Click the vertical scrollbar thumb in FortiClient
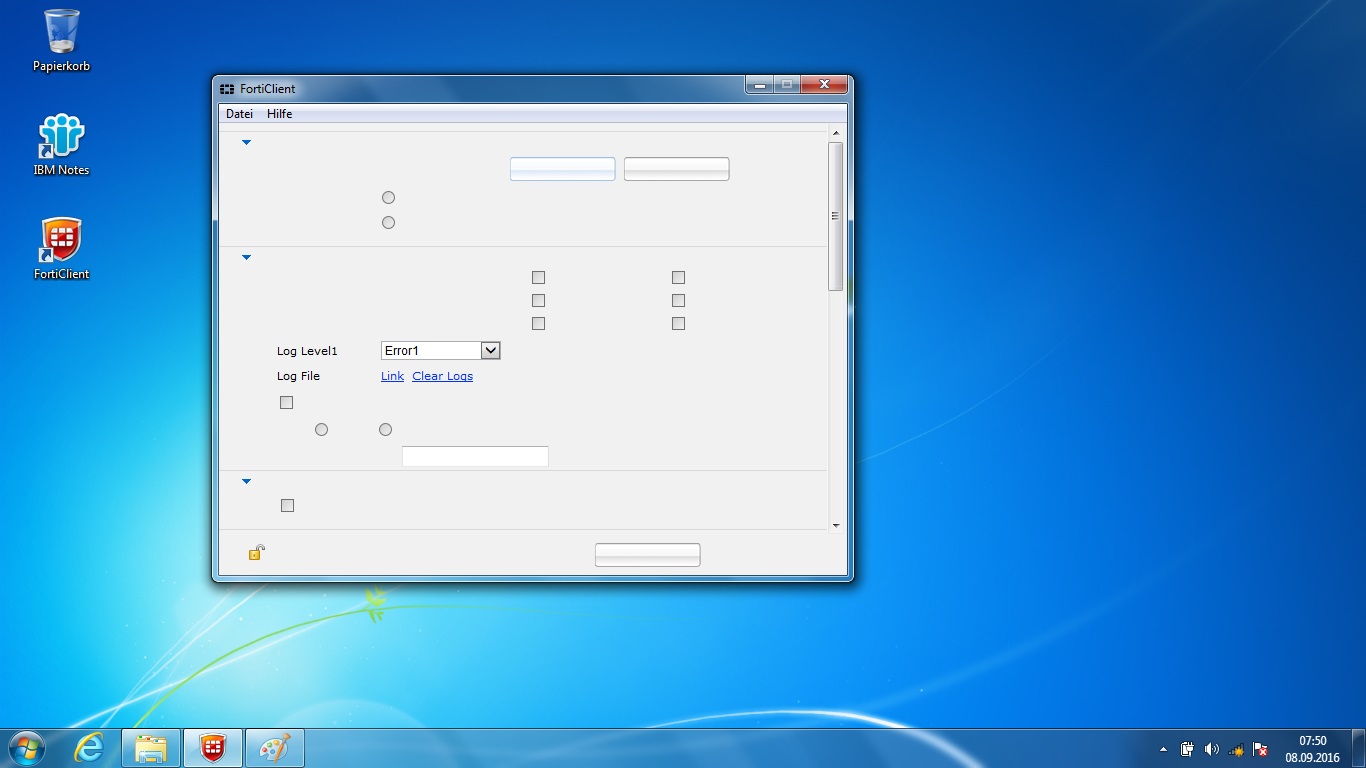The width and height of the screenshot is (1366, 768). [x=836, y=216]
